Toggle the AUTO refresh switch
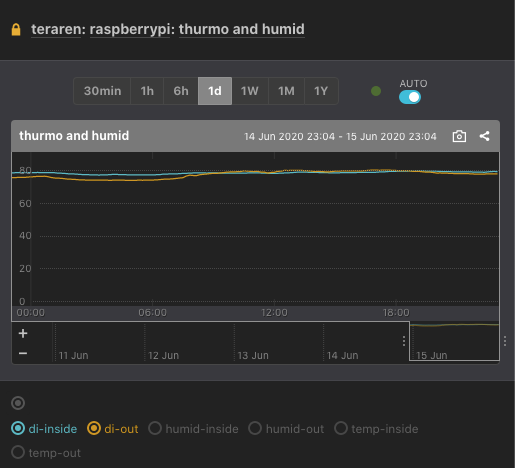 (410, 97)
